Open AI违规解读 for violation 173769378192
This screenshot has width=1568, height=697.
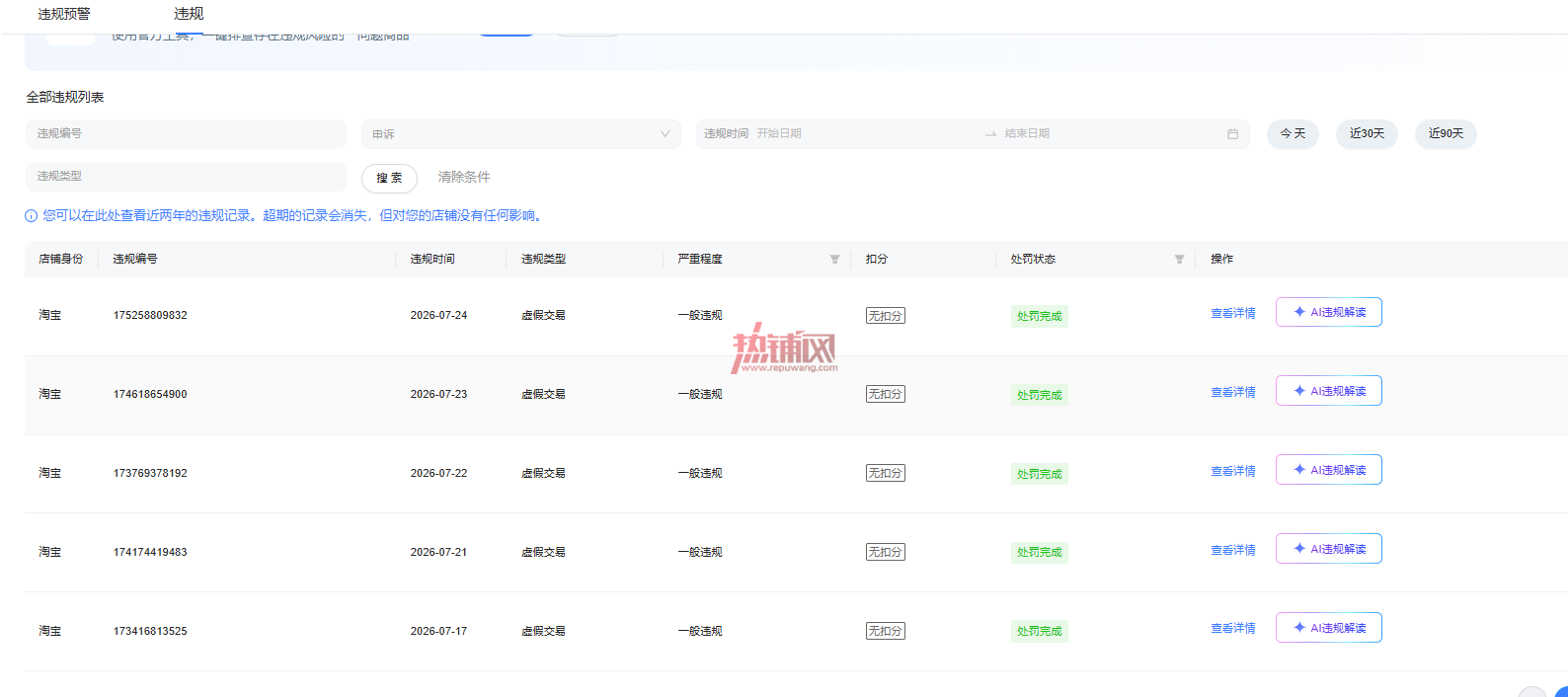[x=1329, y=470]
